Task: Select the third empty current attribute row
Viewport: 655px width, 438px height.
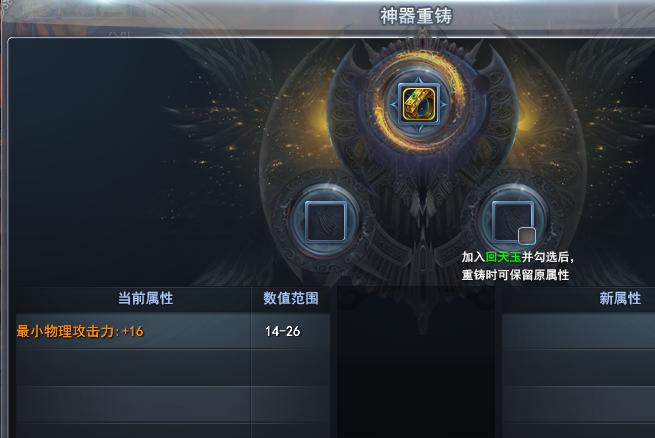Action: pyautogui.click(x=134, y=405)
